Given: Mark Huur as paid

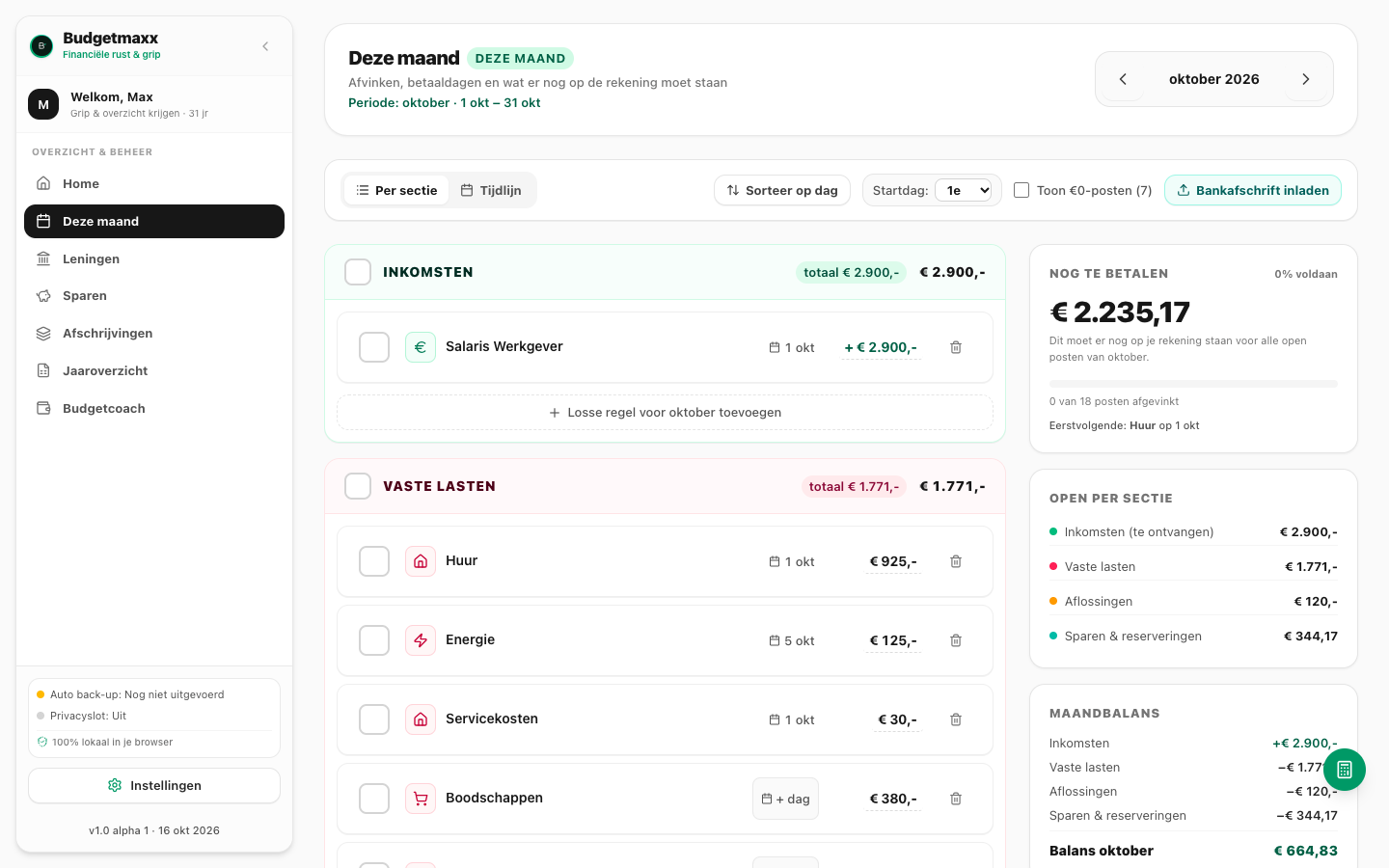Looking at the screenshot, I should [x=374, y=561].
